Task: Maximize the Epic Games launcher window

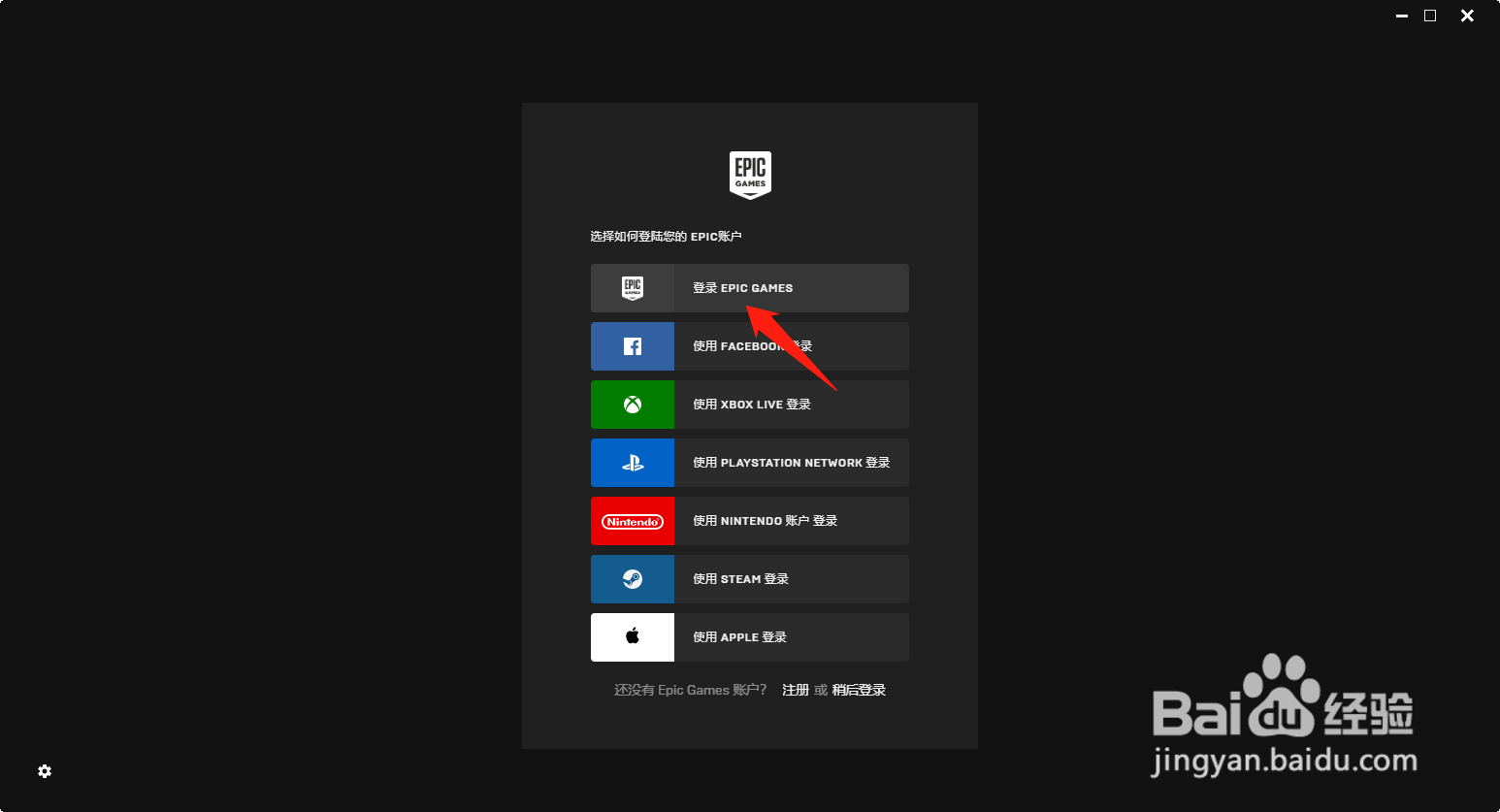Action: 1430,16
